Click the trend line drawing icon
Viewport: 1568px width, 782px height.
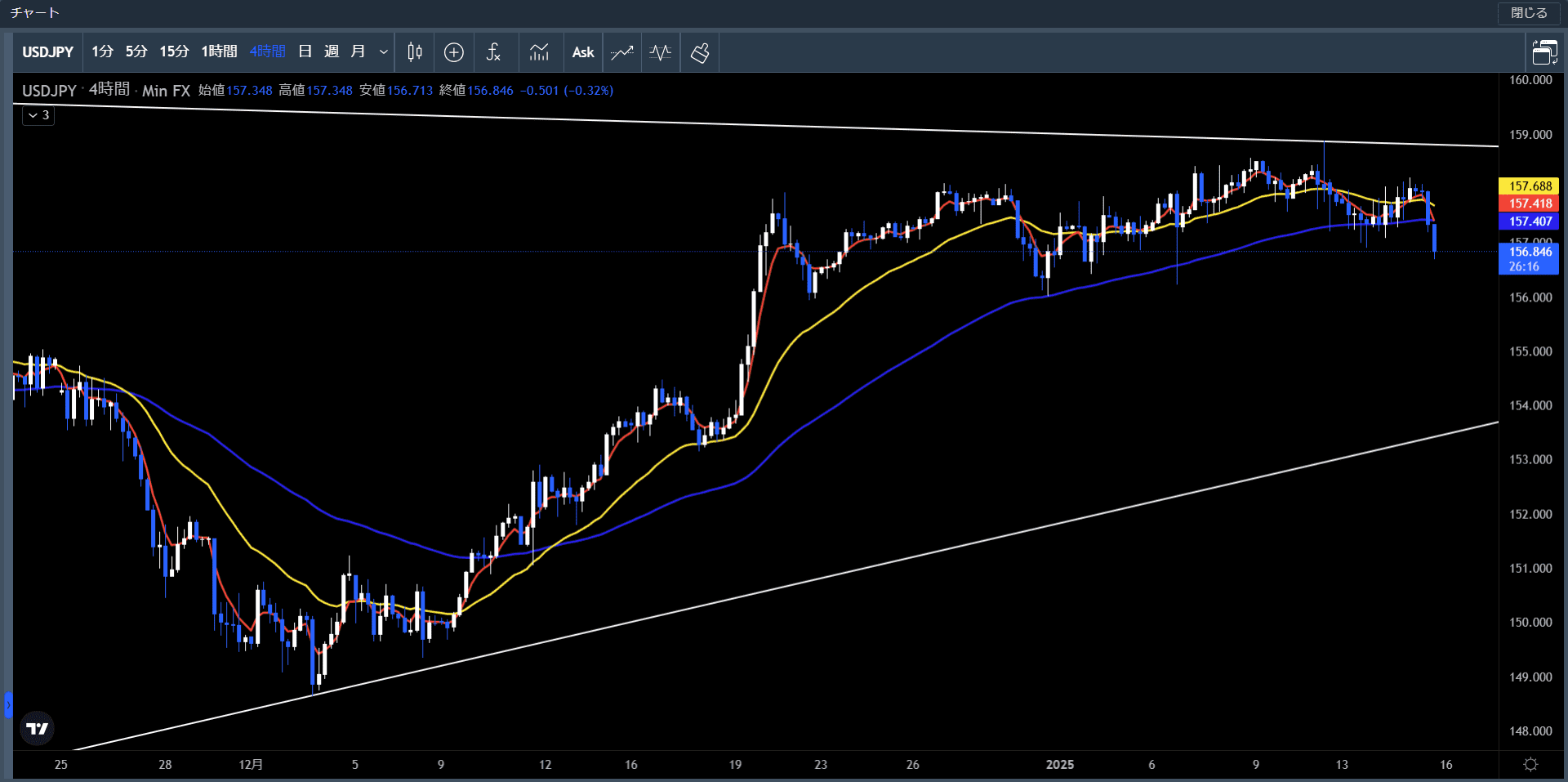(622, 52)
